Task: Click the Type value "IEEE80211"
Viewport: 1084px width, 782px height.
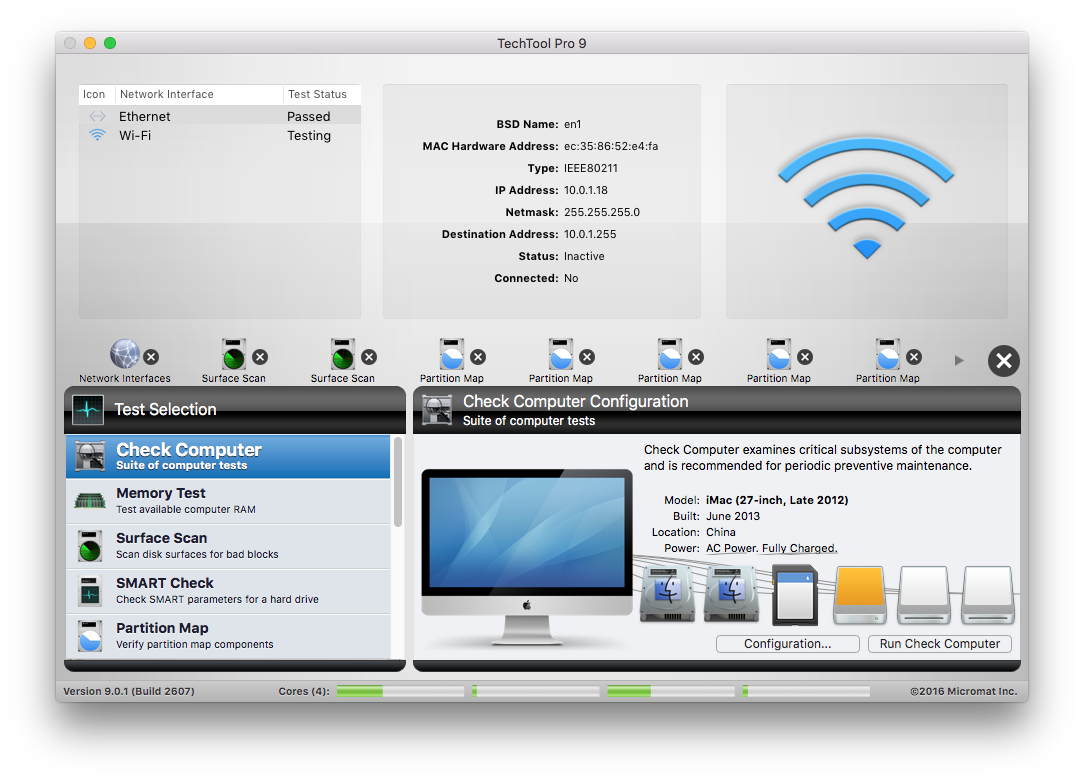Action: tap(591, 168)
